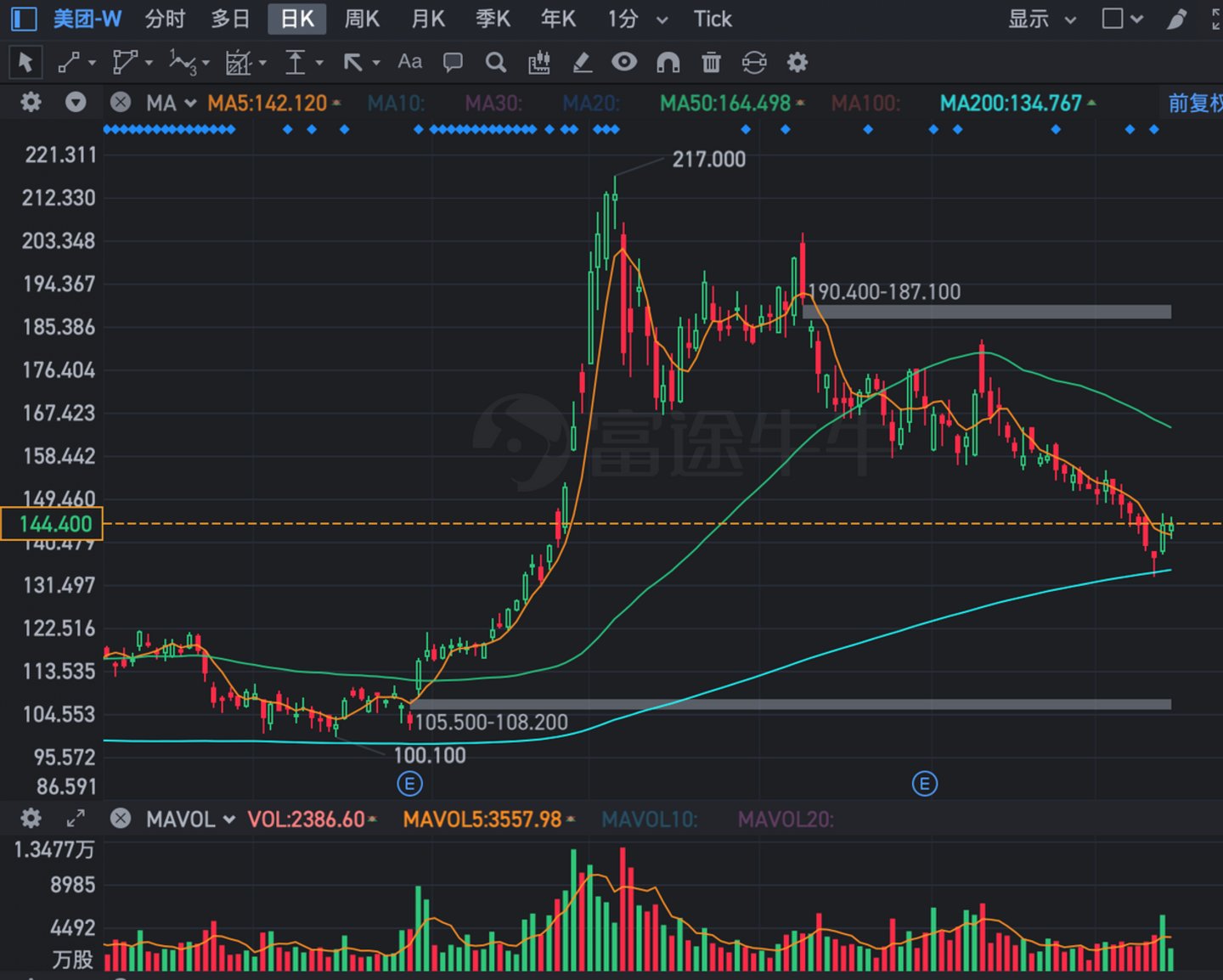Open the MA indicator type dropdown
Screen dimensions: 1223x980
tap(171, 104)
